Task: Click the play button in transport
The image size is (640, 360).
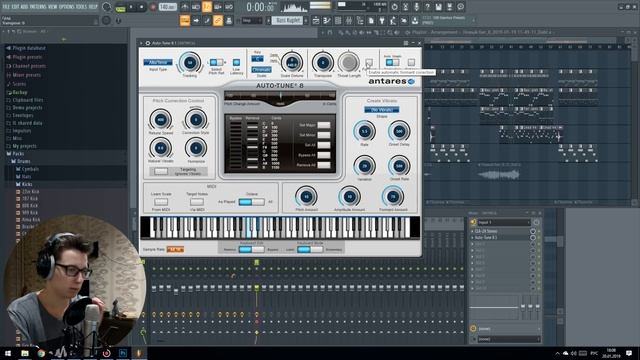Action: tap(131, 7)
